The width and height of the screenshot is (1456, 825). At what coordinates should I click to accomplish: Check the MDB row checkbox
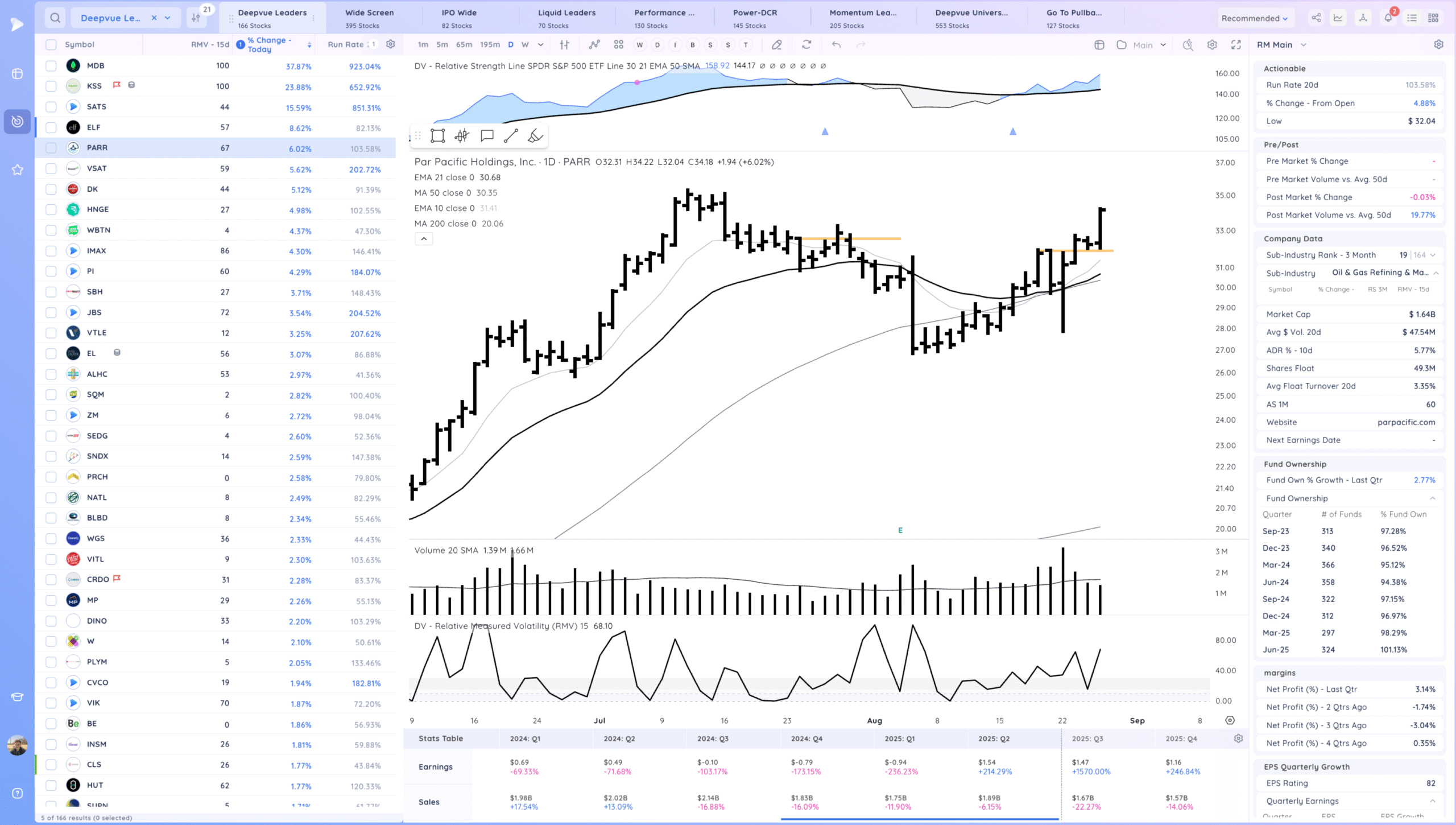point(51,66)
